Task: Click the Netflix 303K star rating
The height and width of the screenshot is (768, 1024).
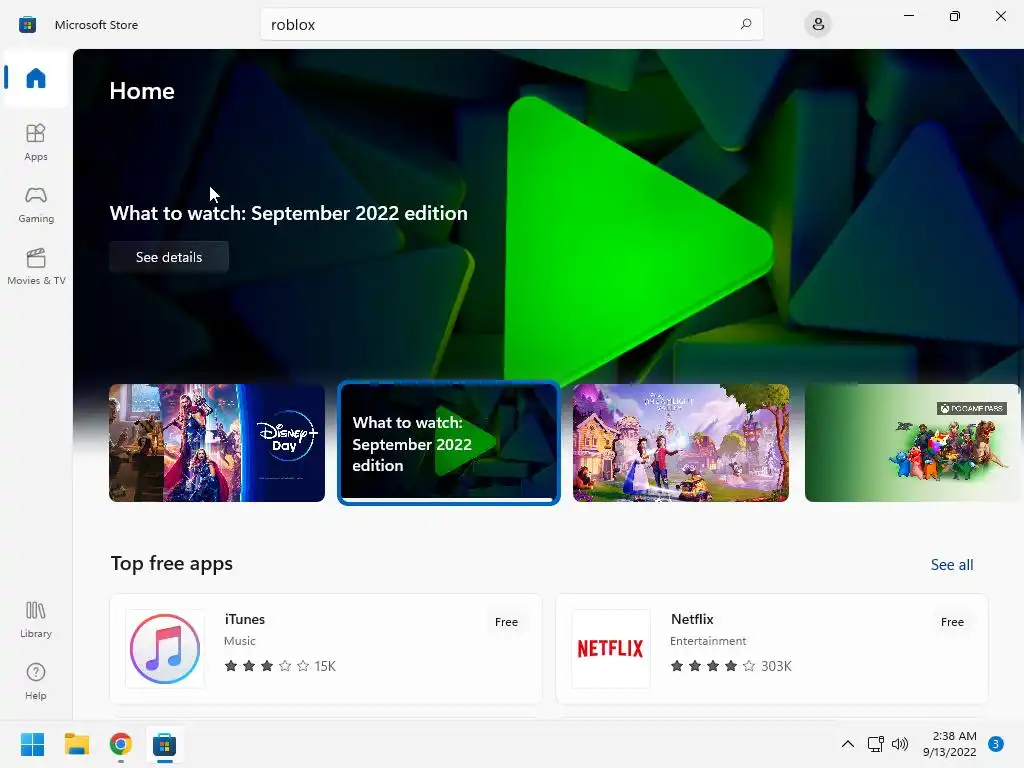Action: pos(731,666)
